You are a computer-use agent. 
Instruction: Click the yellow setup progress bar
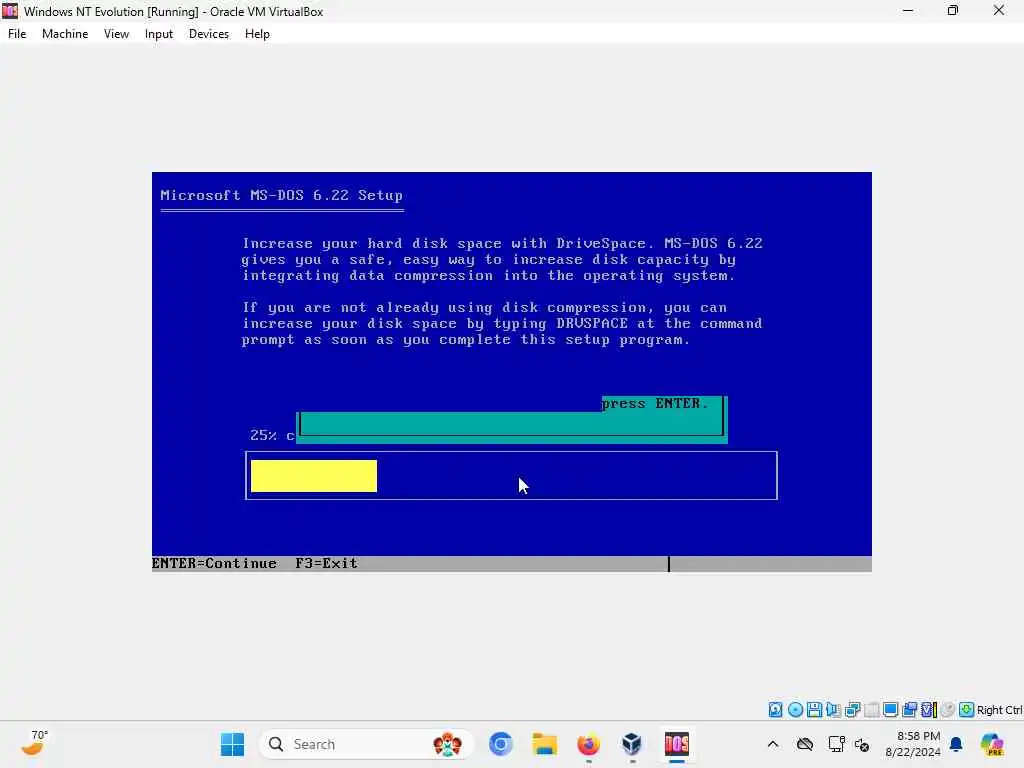(x=313, y=475)
